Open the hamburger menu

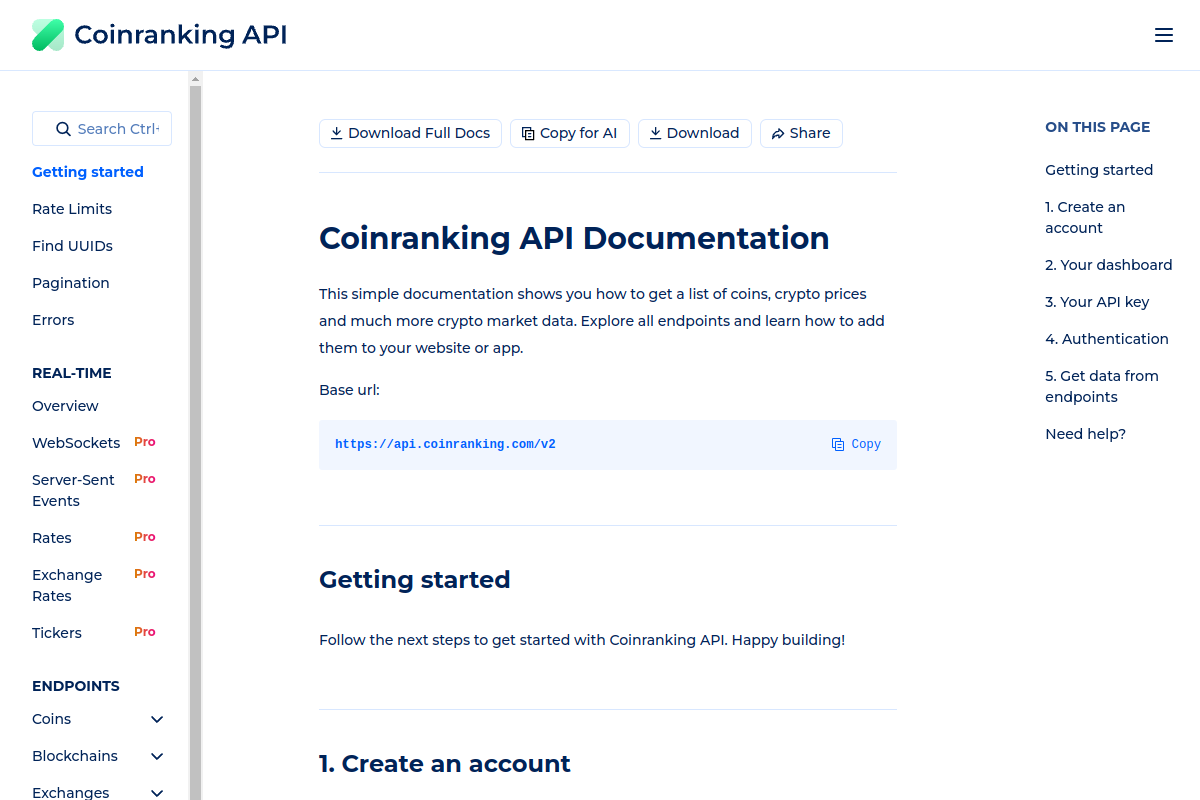tap(1164, 35)
